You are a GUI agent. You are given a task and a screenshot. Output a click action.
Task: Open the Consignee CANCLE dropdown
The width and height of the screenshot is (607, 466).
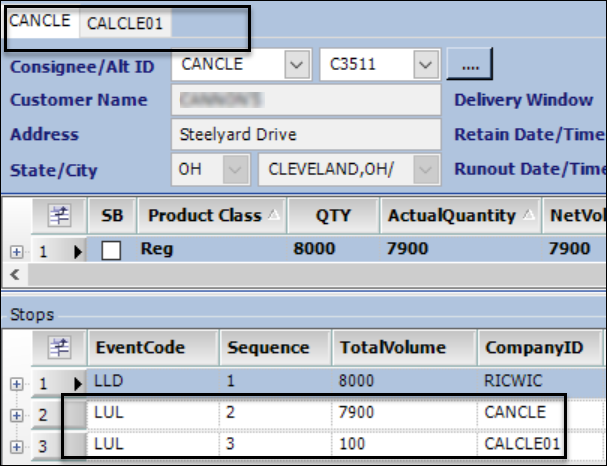296,65
